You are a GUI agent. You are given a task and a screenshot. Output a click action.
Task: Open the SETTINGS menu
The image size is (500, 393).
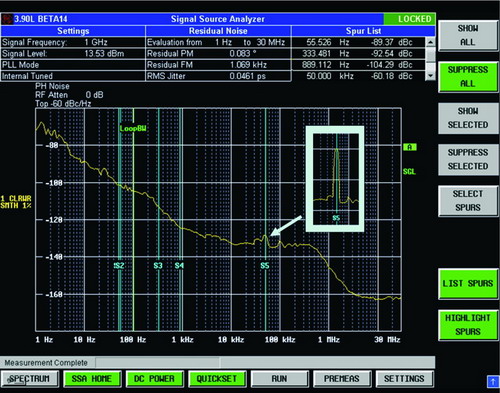point(404,379)
